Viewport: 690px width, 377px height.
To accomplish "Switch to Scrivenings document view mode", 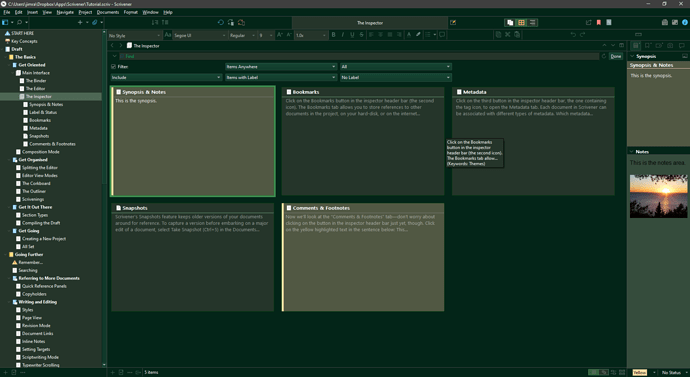I will point(510,22).
